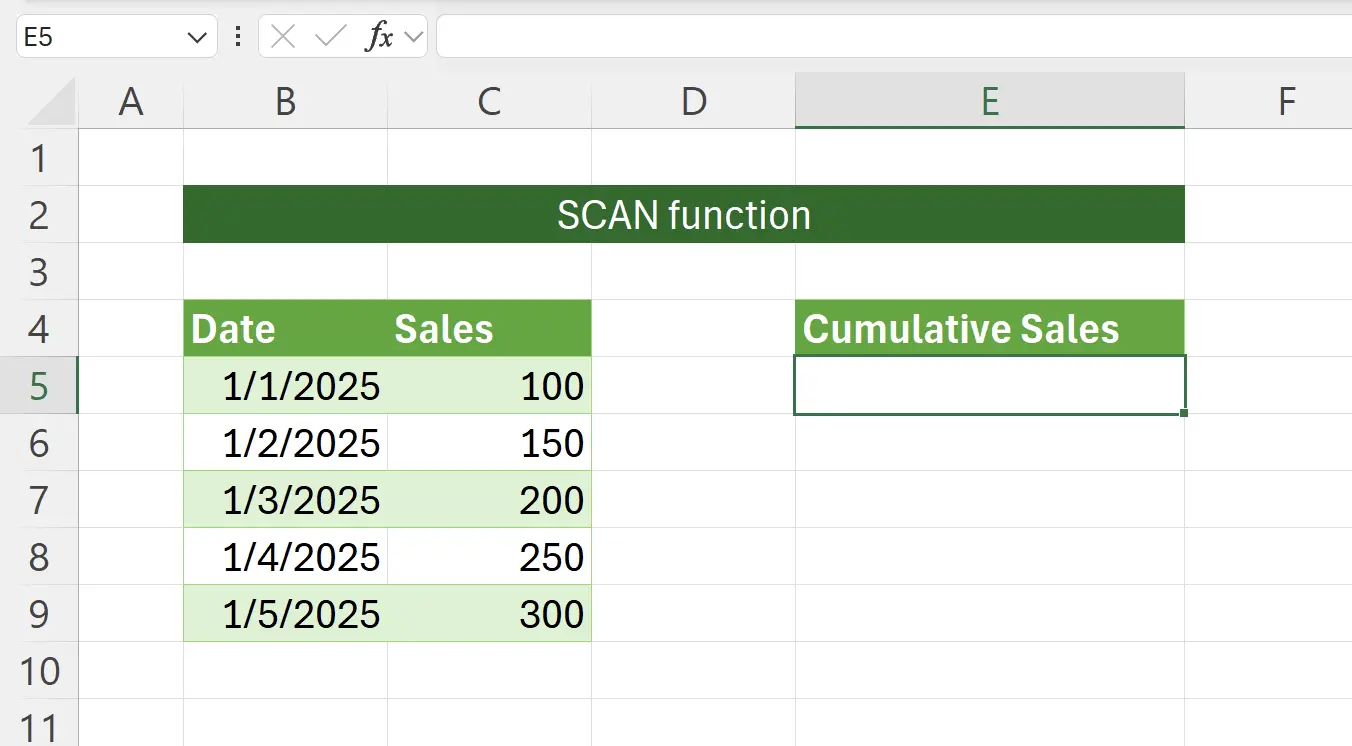Click cell containing 1/3/2025

tap(285, 500)
